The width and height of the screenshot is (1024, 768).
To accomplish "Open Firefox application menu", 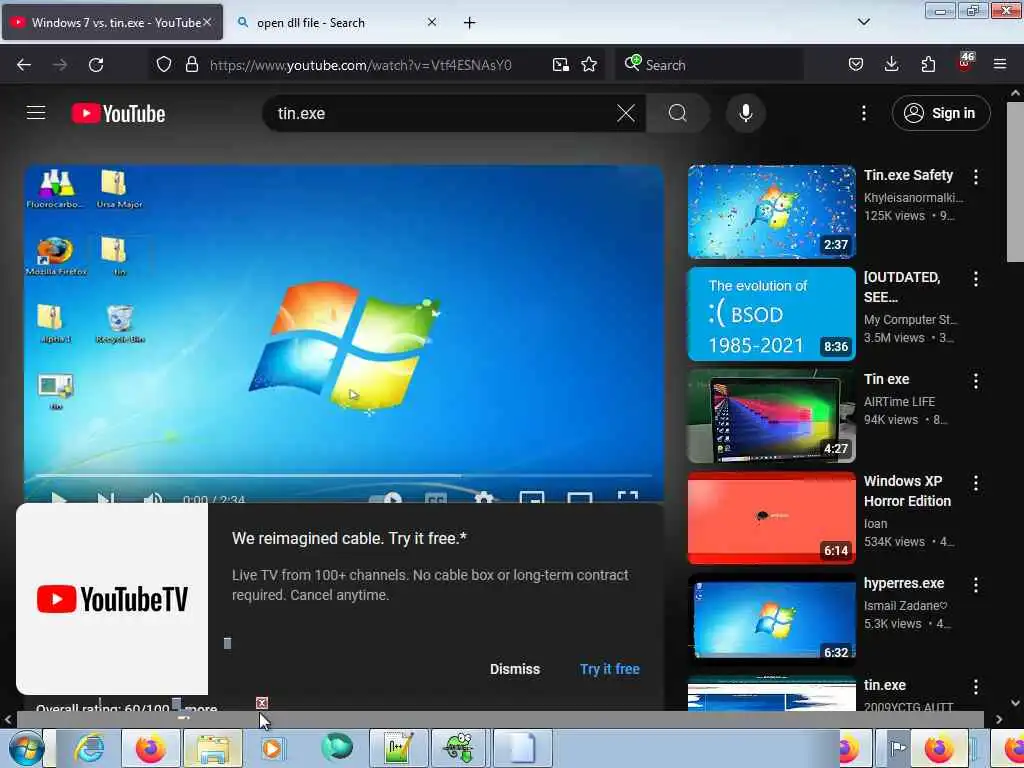I will coord(1000,64).
